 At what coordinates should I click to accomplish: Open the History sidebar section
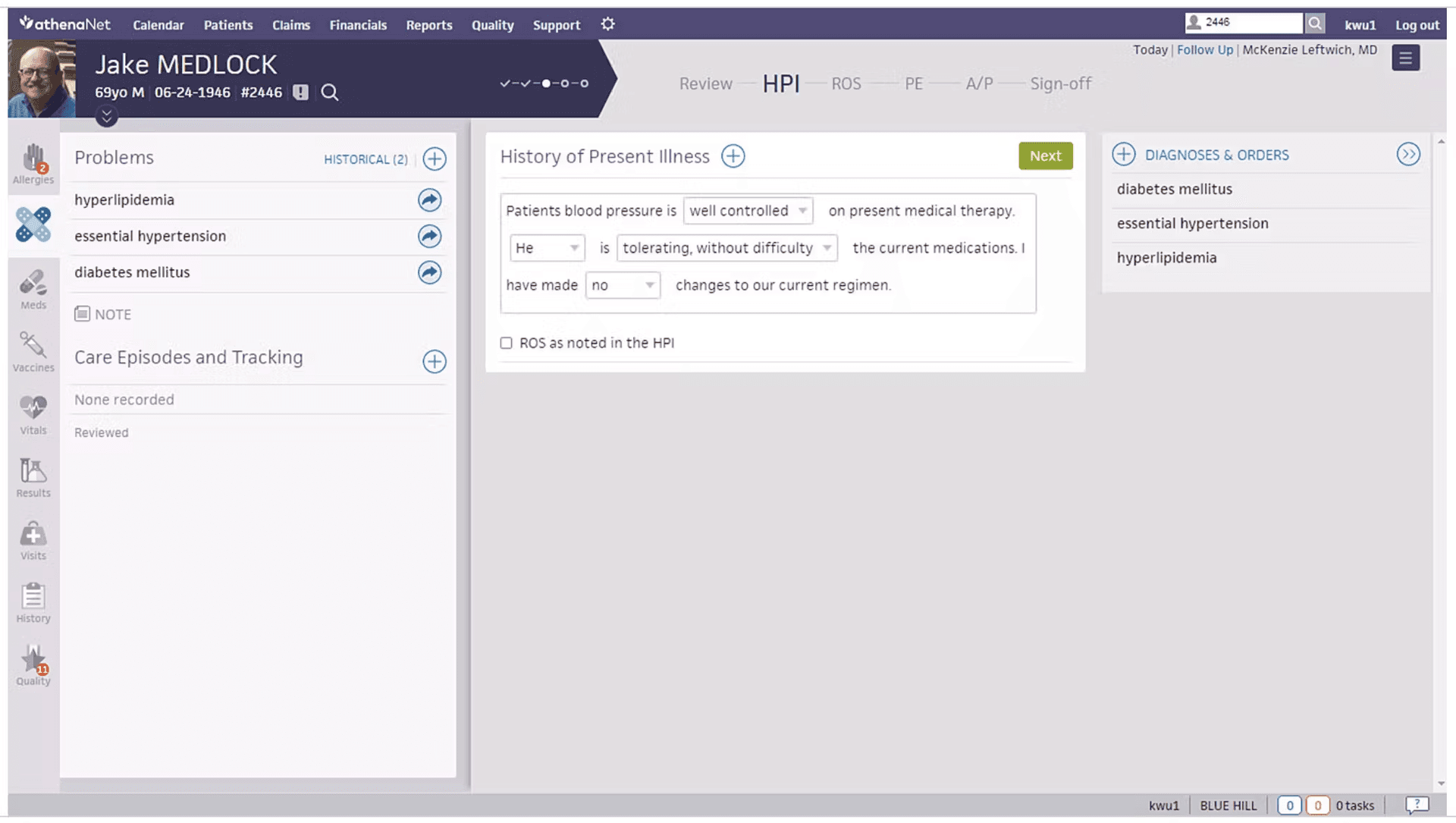[x=33, y=603]
